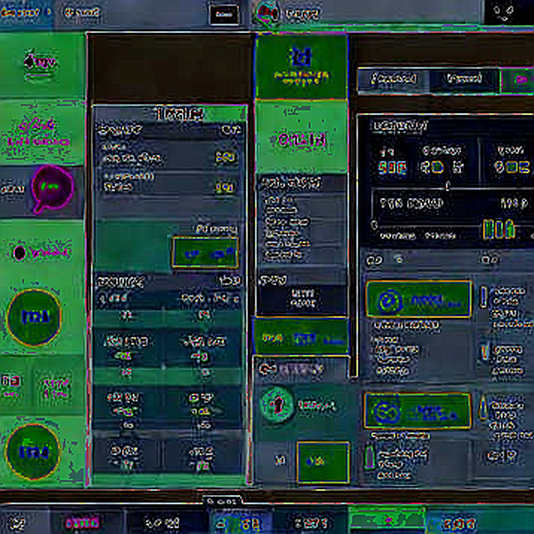This screenshot has width=534, height=534.
Task: Click the upper yellow-ringed green circle badge
Action: tap(34, 317)
